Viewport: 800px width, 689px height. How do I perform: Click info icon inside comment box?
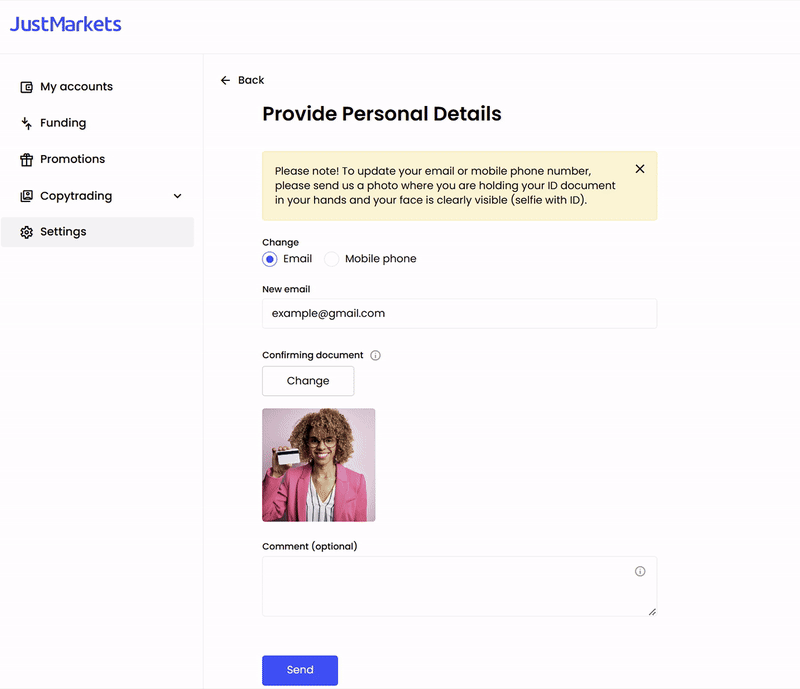point(640,571)
